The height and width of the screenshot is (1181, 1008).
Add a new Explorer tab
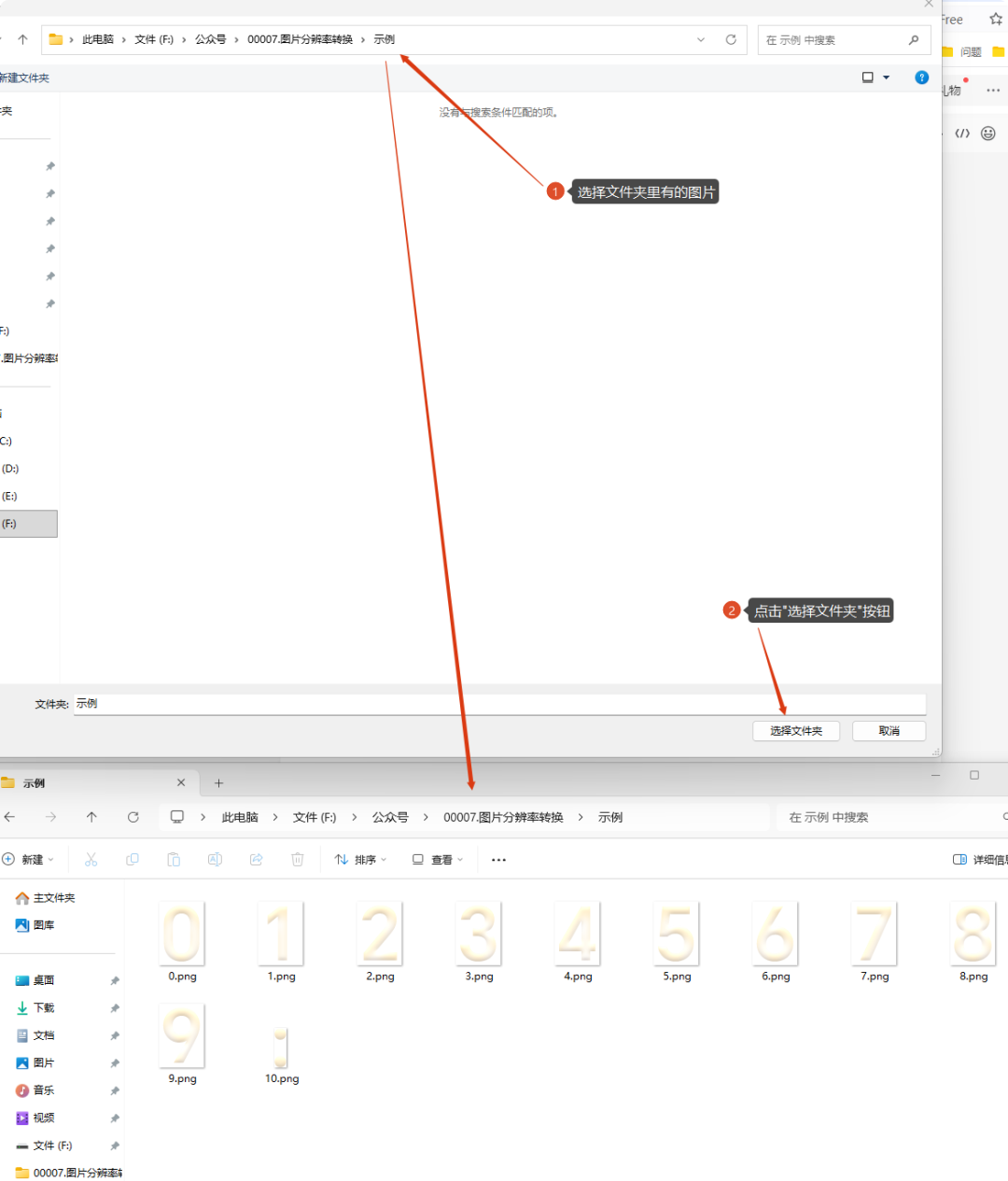coord(218,783)
